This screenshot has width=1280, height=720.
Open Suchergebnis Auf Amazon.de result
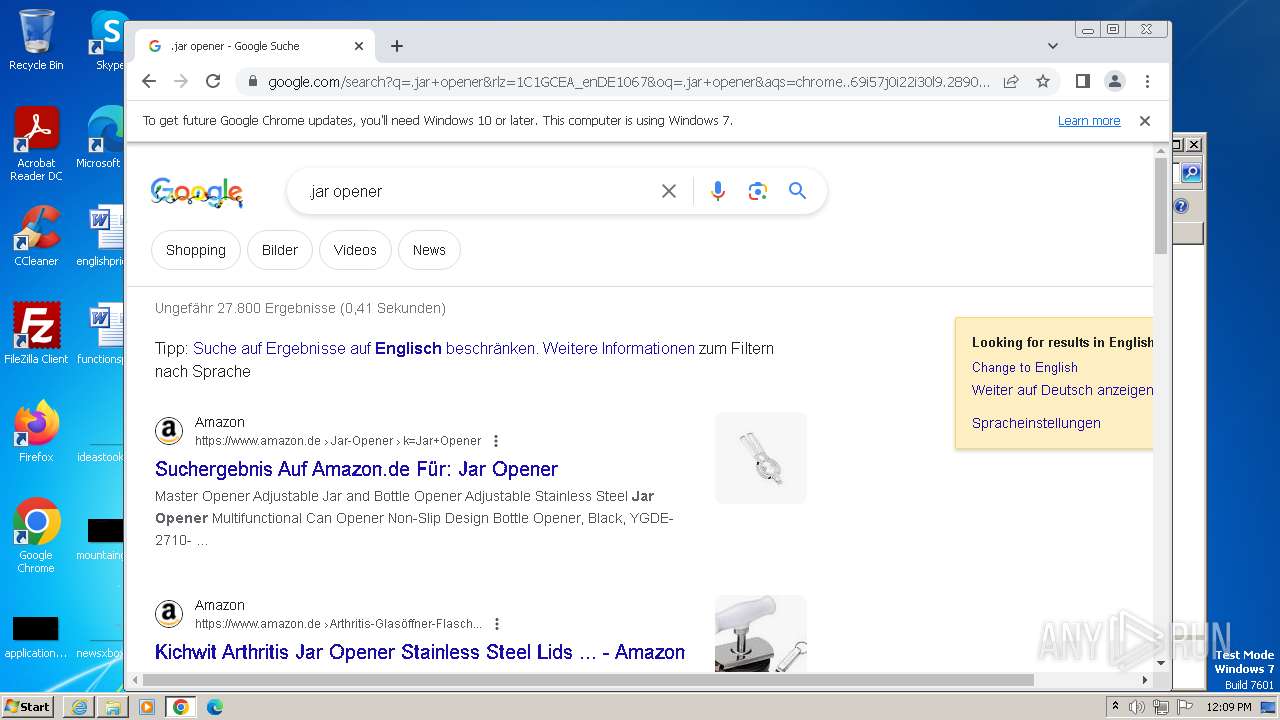(x=356, y=469)
